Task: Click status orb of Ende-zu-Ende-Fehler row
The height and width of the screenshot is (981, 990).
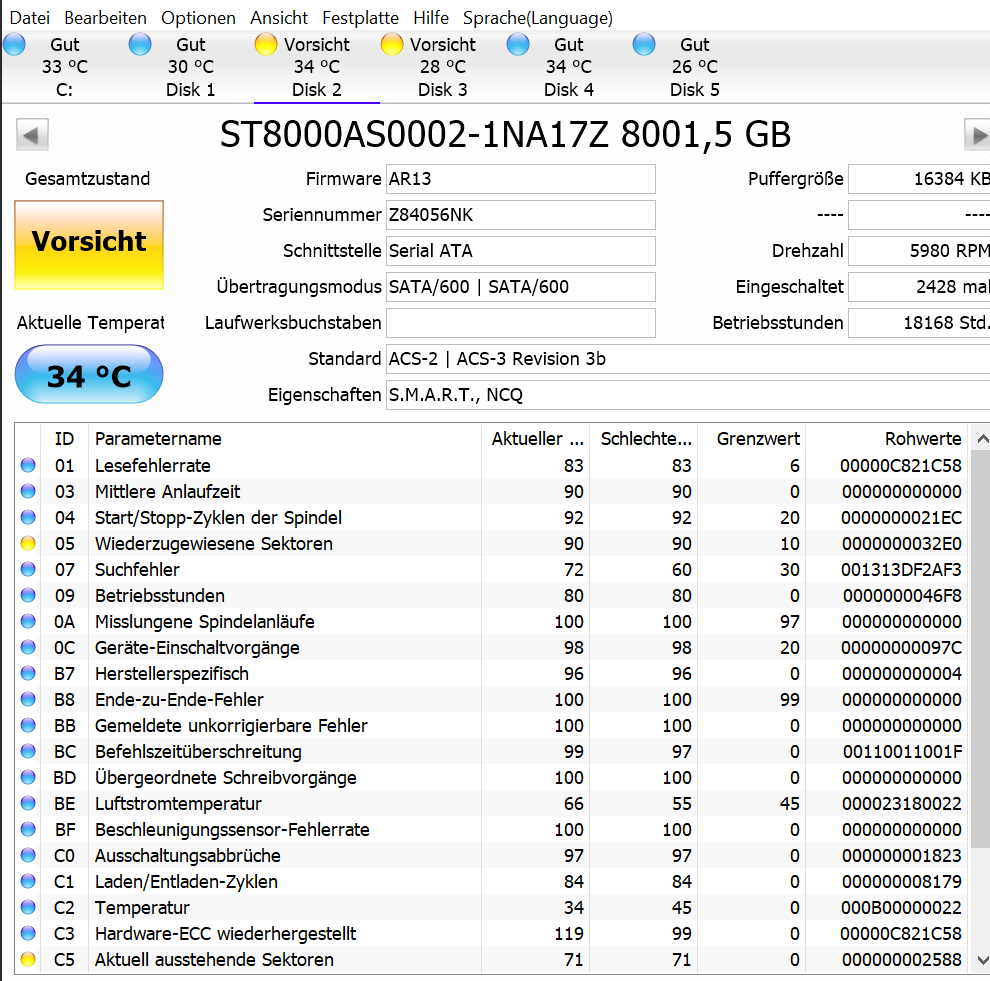Action: [28, 699]
